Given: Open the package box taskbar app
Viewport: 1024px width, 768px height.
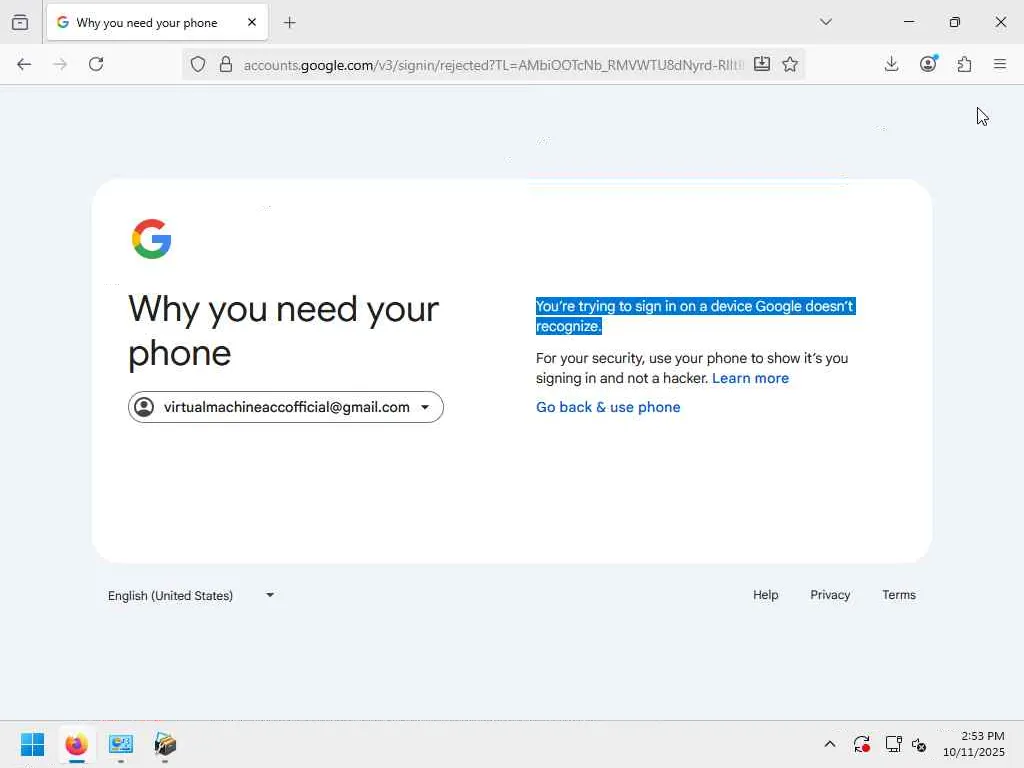Looking at the screenshot, I should click(x=165, y=744).
